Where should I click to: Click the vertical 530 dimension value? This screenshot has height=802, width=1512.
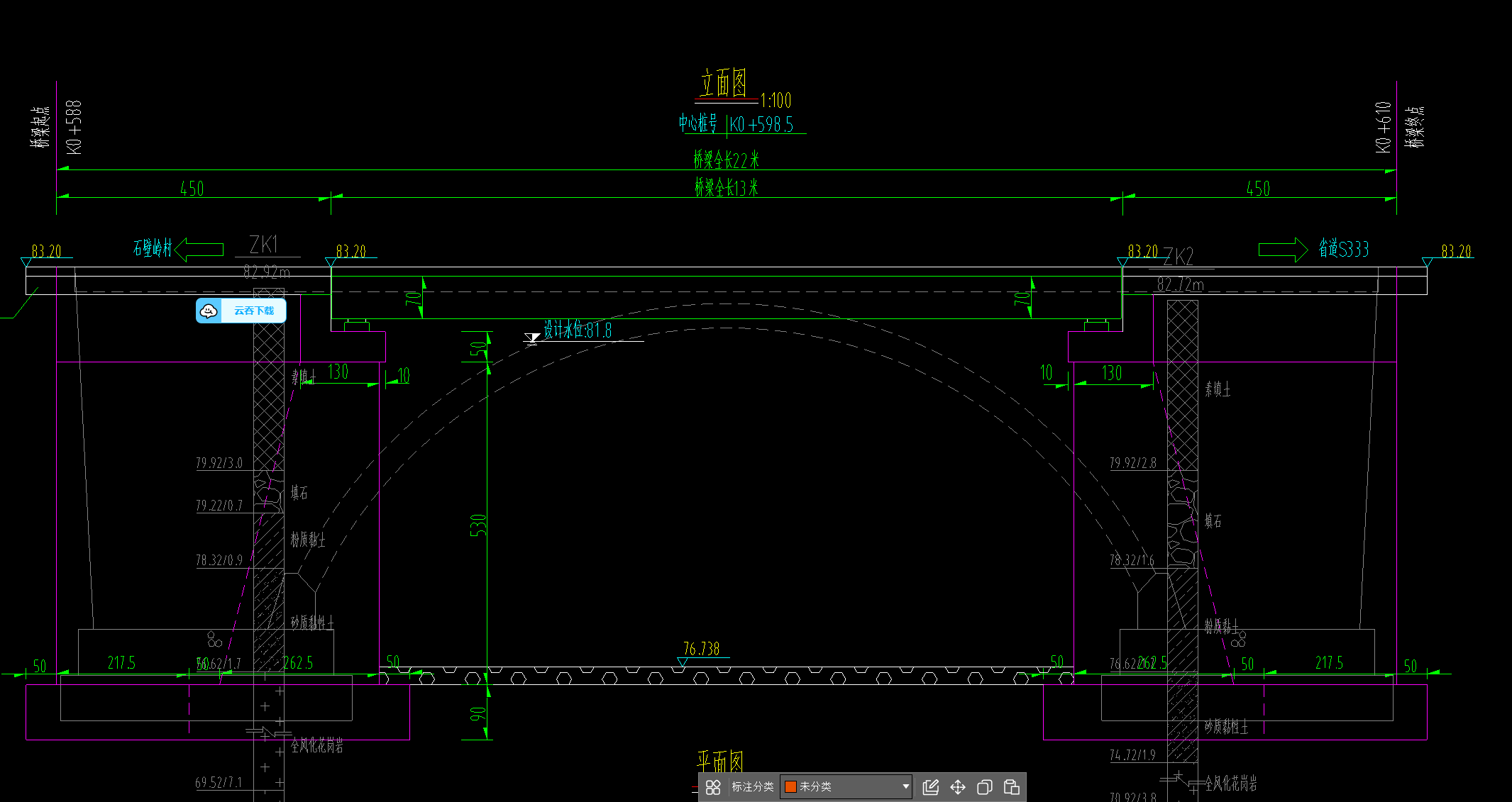pos(478,525)
